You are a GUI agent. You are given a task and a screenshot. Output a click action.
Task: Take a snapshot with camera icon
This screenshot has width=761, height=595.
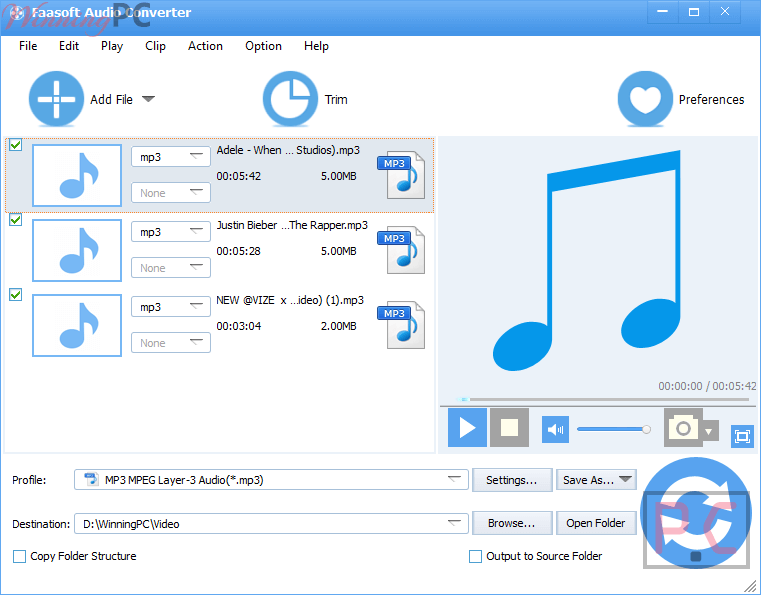point(683,428)
